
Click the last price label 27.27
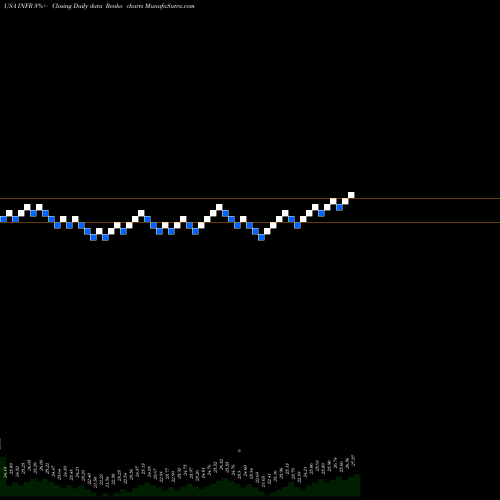pyautogui.click(x=354, y=460)
